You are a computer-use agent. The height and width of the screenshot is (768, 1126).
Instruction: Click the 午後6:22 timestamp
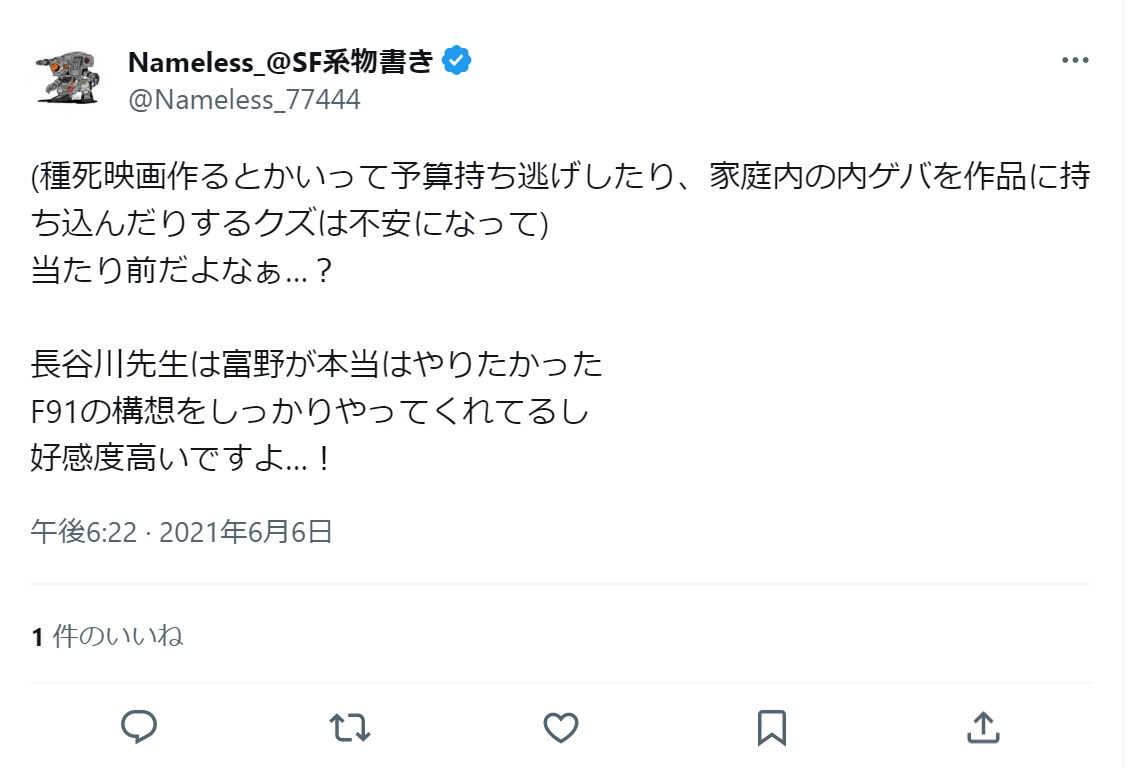(83, 532)
